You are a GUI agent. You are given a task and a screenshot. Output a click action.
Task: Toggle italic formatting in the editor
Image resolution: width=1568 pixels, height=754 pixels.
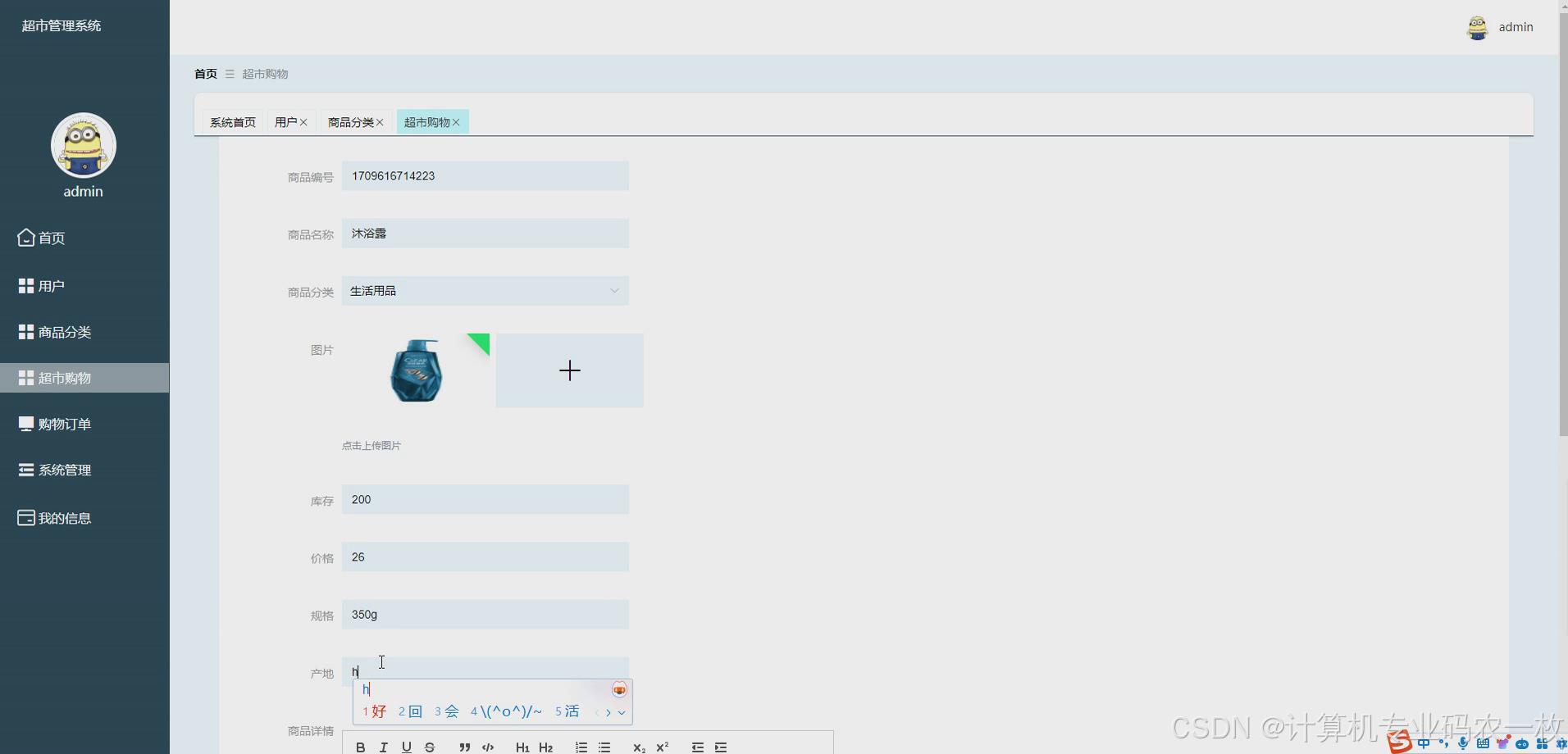383,747
